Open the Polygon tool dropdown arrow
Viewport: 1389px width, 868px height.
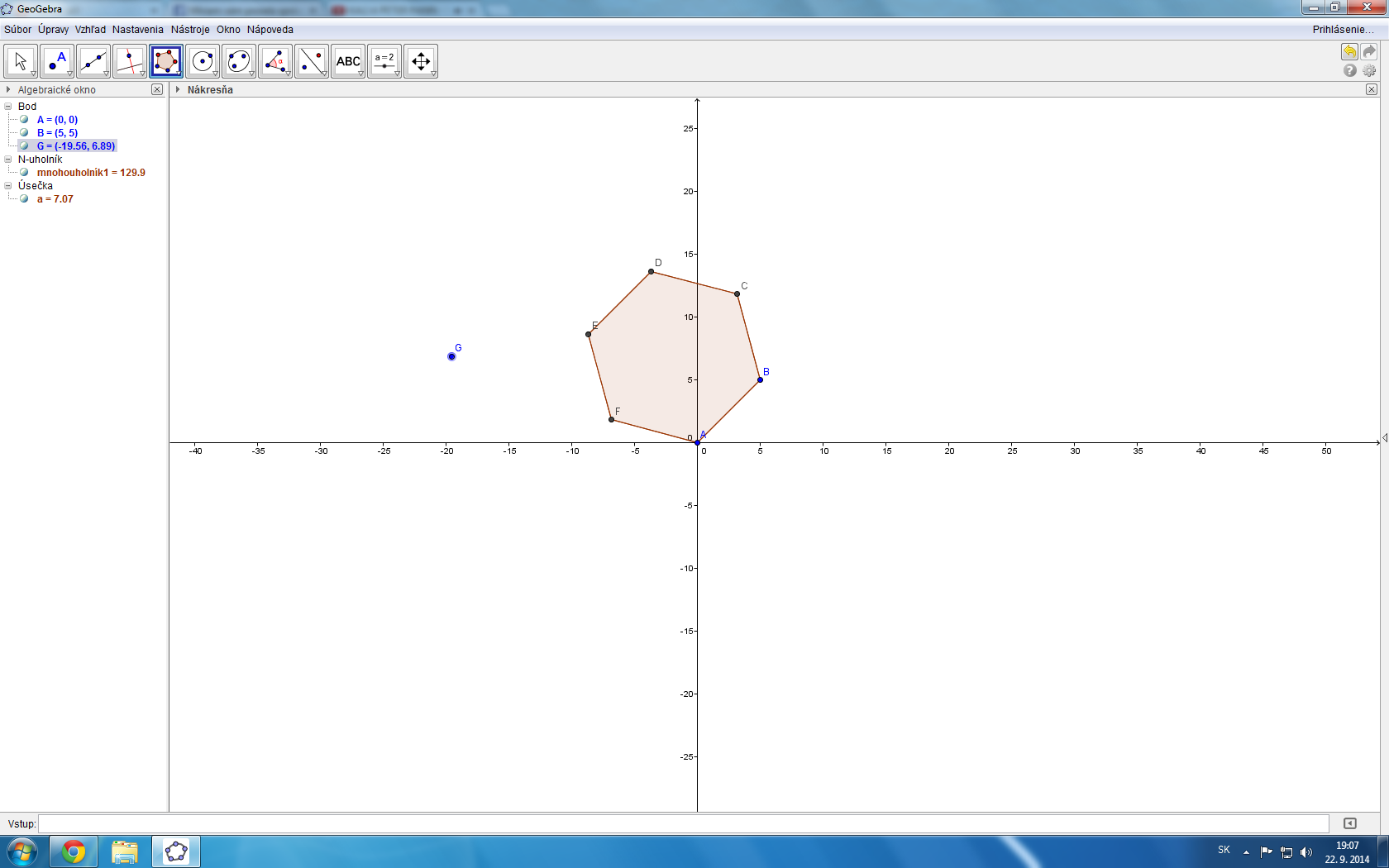point(179,74)
